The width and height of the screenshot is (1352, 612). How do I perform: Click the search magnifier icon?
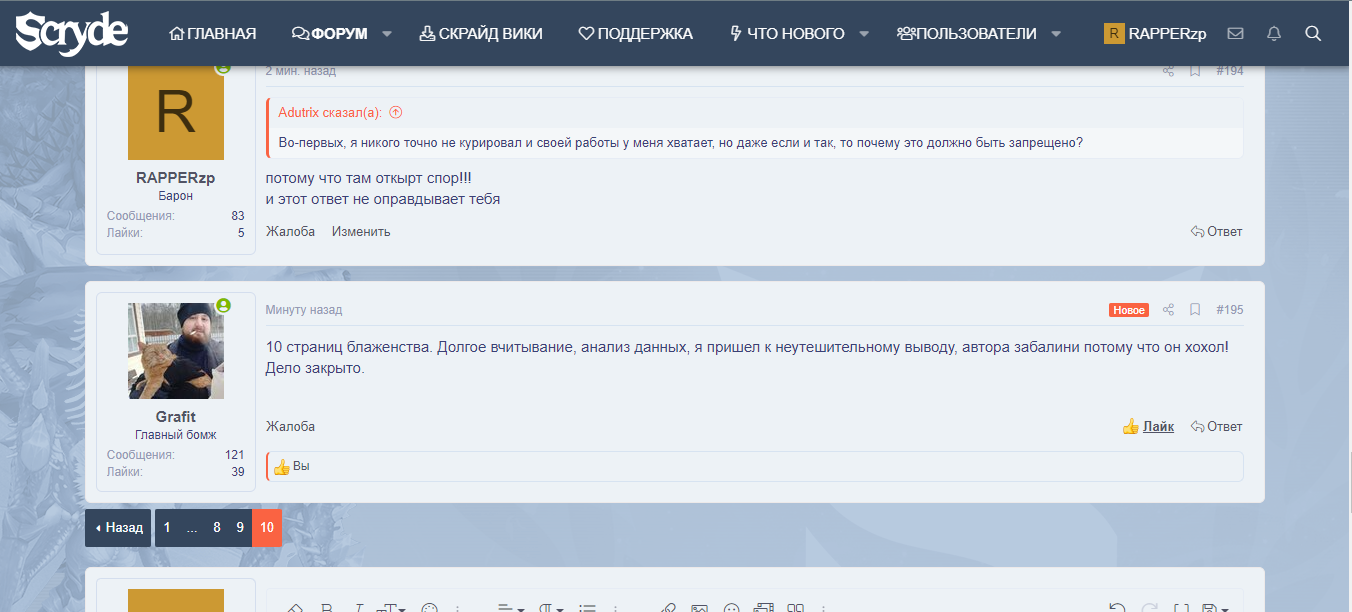click(x=1313, y=33)
